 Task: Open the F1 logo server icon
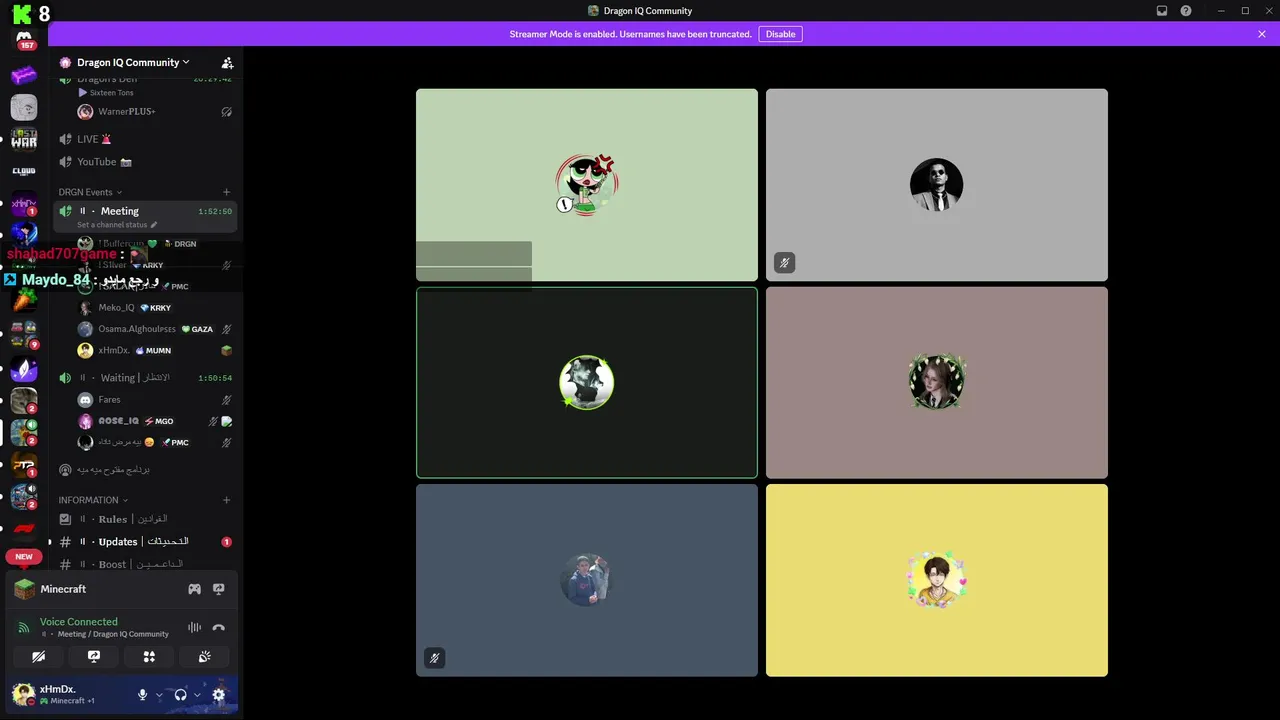tap(24, 529)
